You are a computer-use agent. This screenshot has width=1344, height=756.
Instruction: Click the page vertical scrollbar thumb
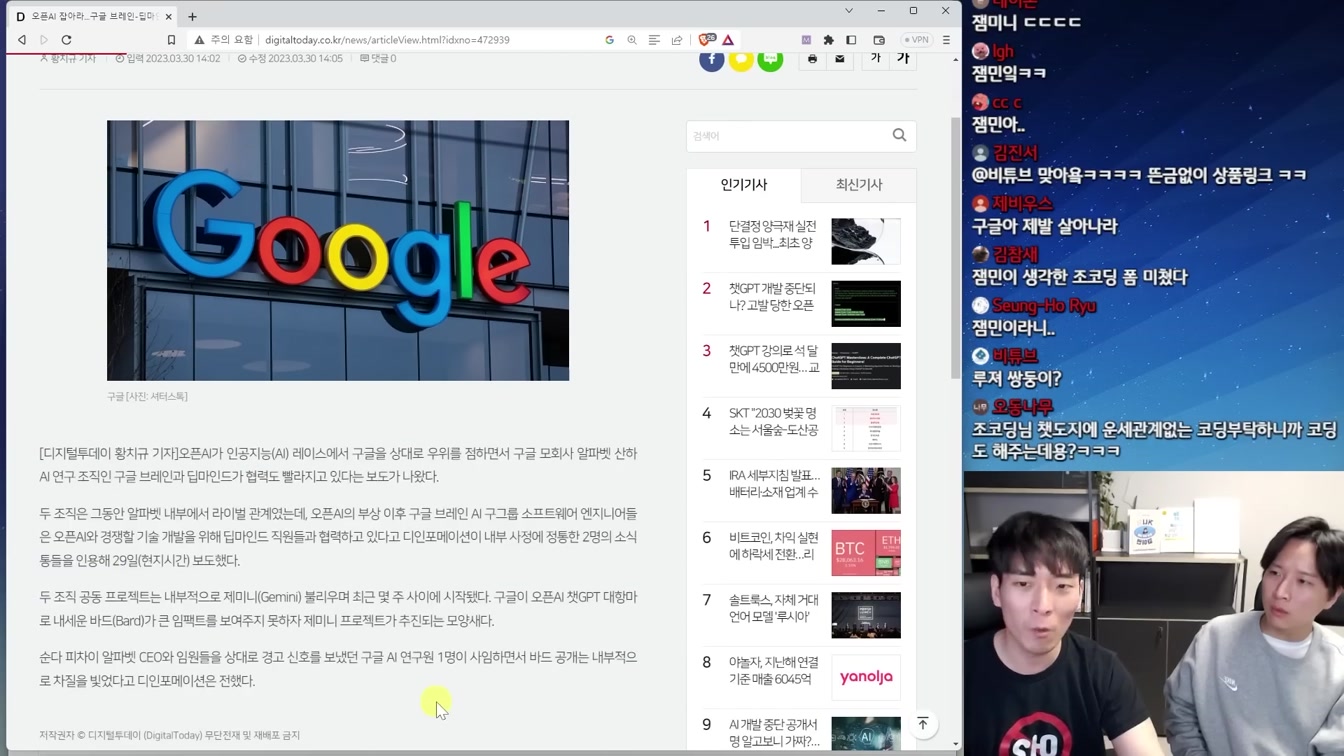(955, 248)
